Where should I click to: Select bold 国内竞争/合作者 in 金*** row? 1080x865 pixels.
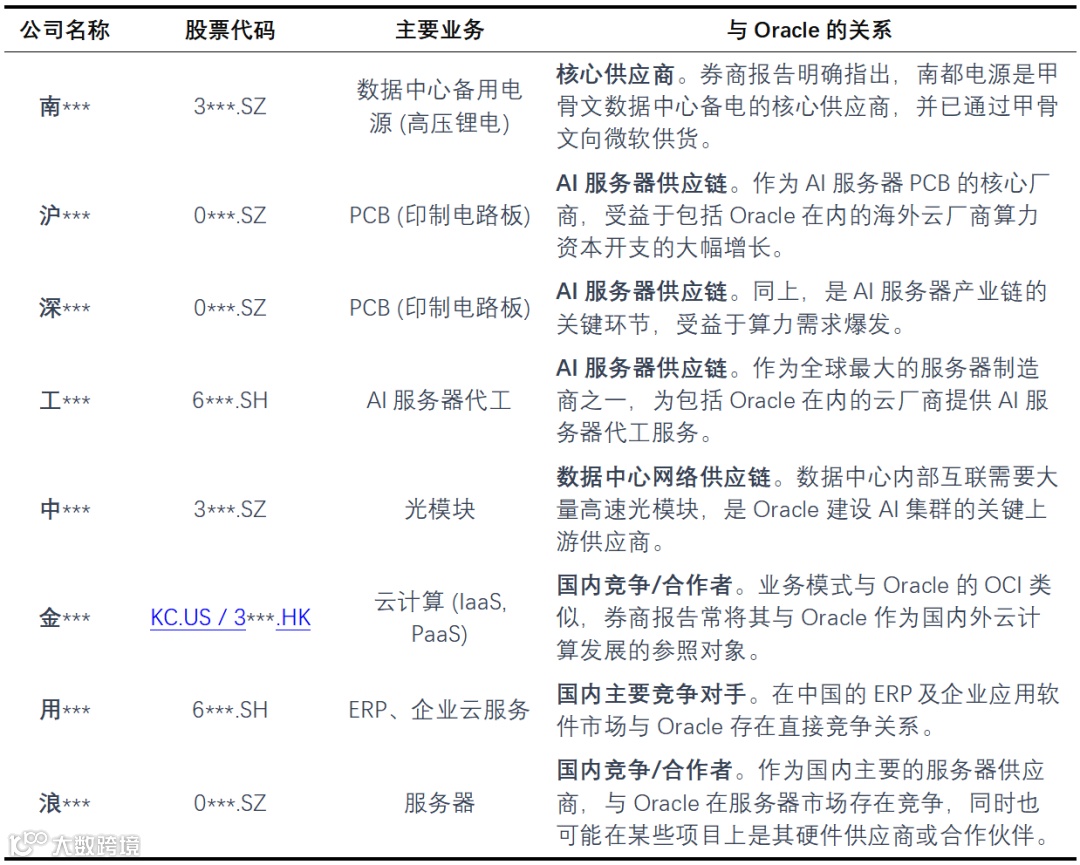tap(645, 585)
